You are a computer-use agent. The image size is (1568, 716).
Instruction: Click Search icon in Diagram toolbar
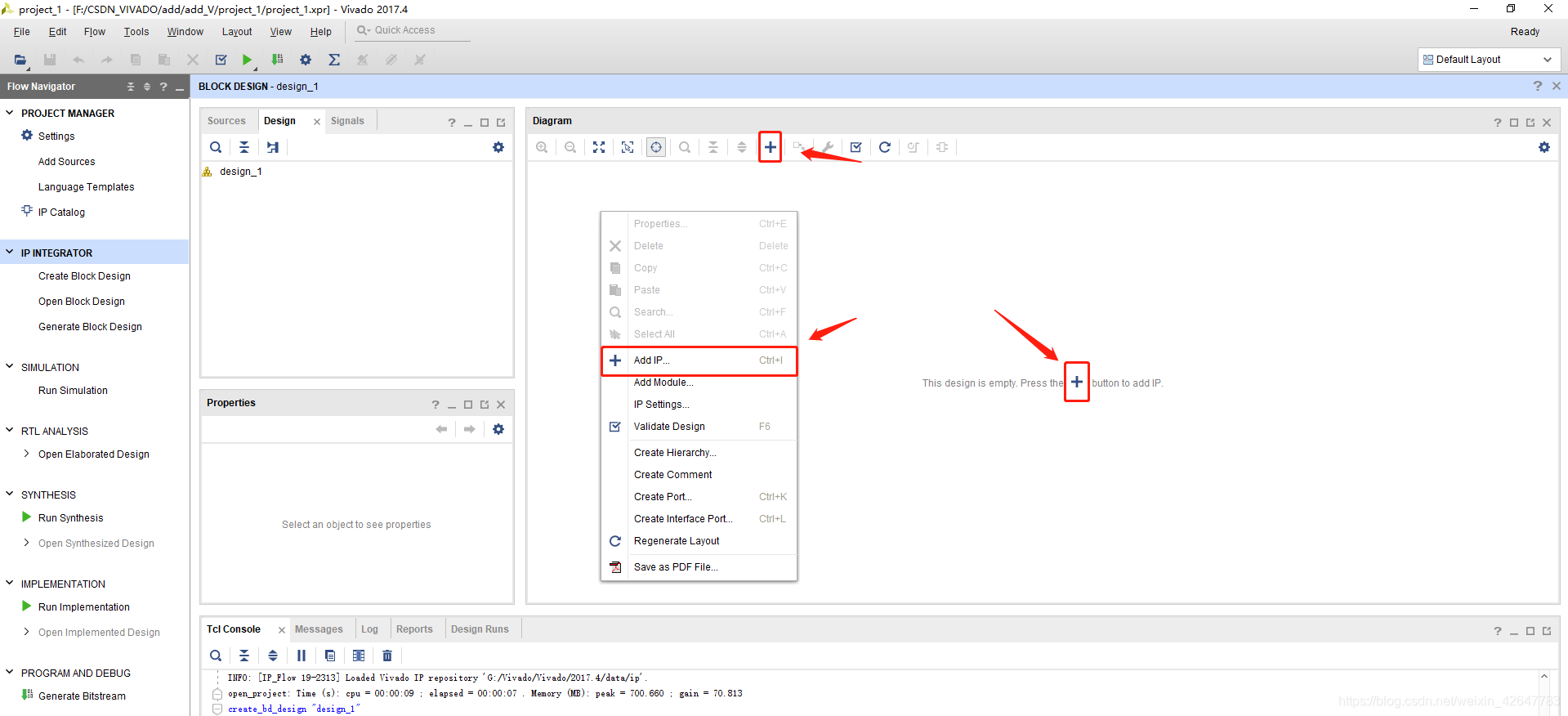click(685, 147)
